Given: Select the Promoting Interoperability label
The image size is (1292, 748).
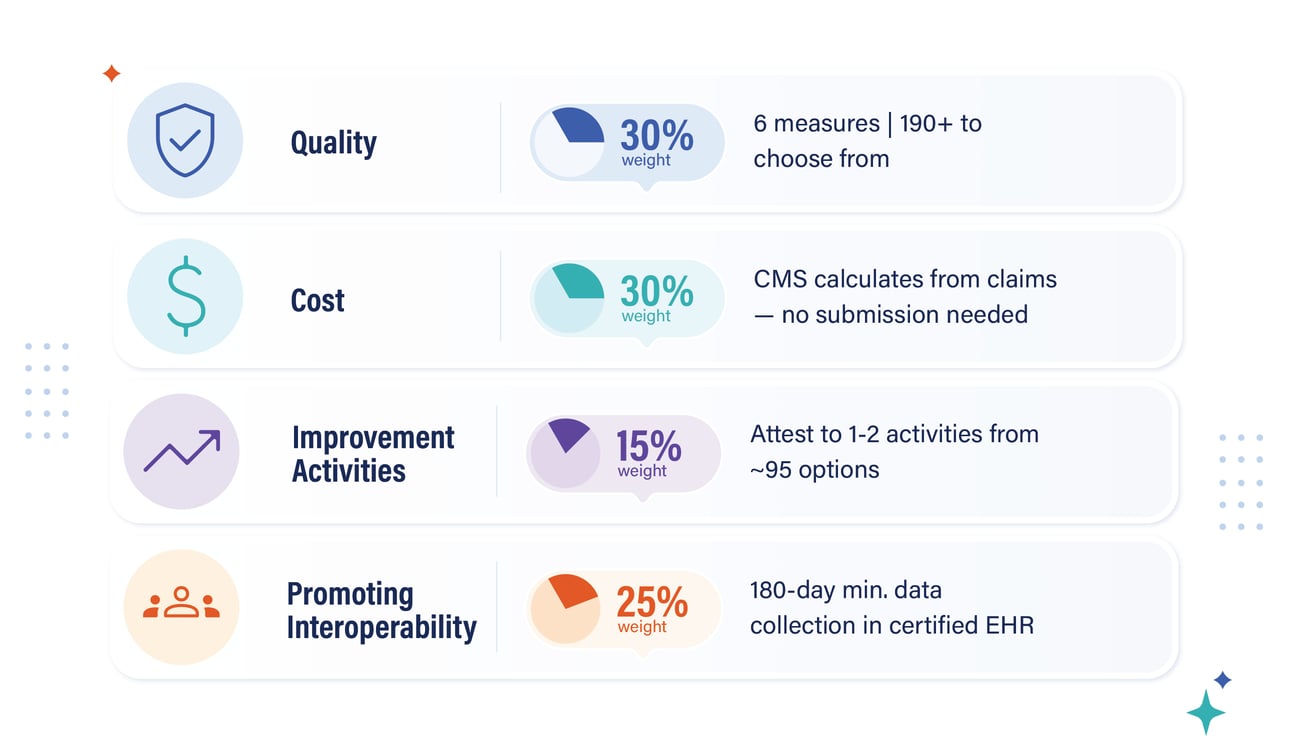Looking at the screenshot, I should coord(382,610).
